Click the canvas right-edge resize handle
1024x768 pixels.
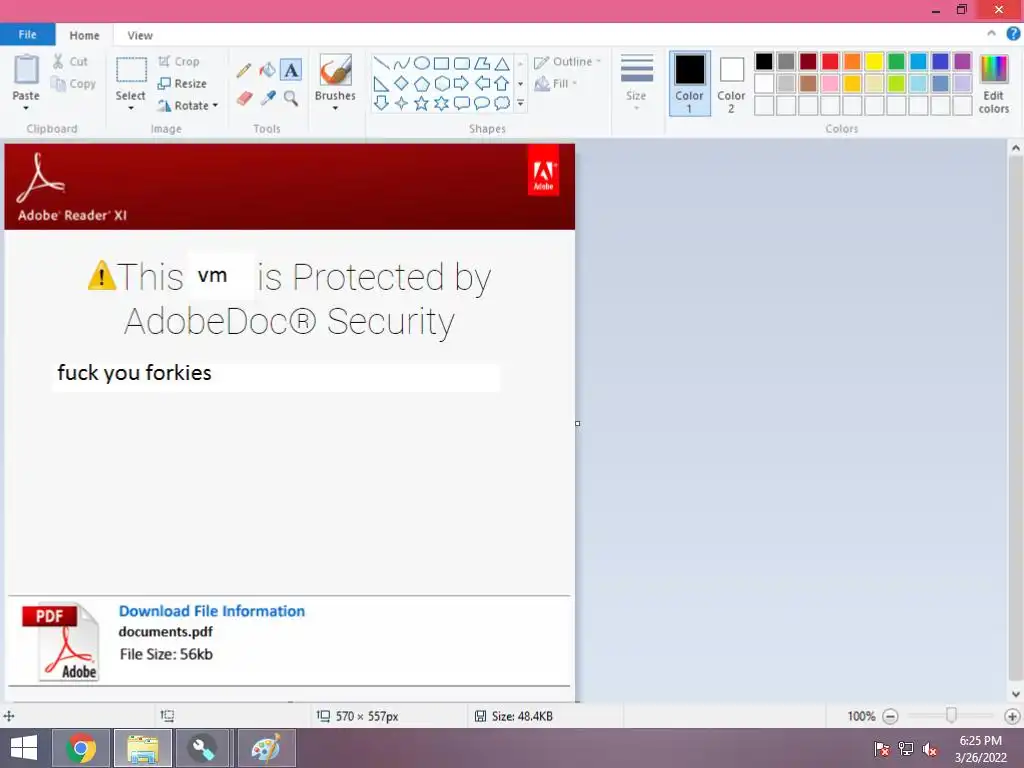577,423
